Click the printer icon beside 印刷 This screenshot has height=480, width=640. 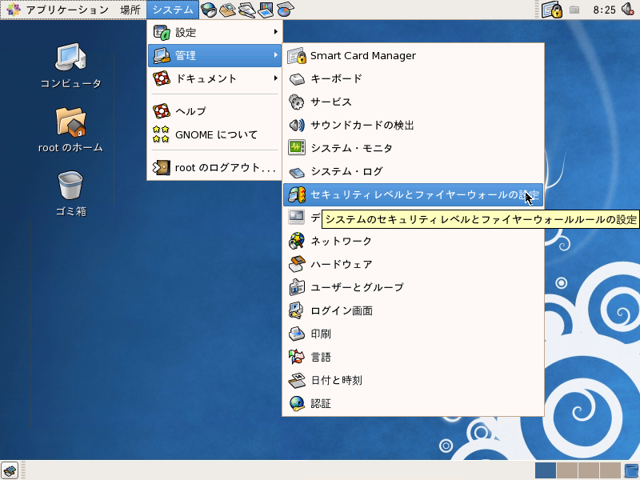coord(296,334)
